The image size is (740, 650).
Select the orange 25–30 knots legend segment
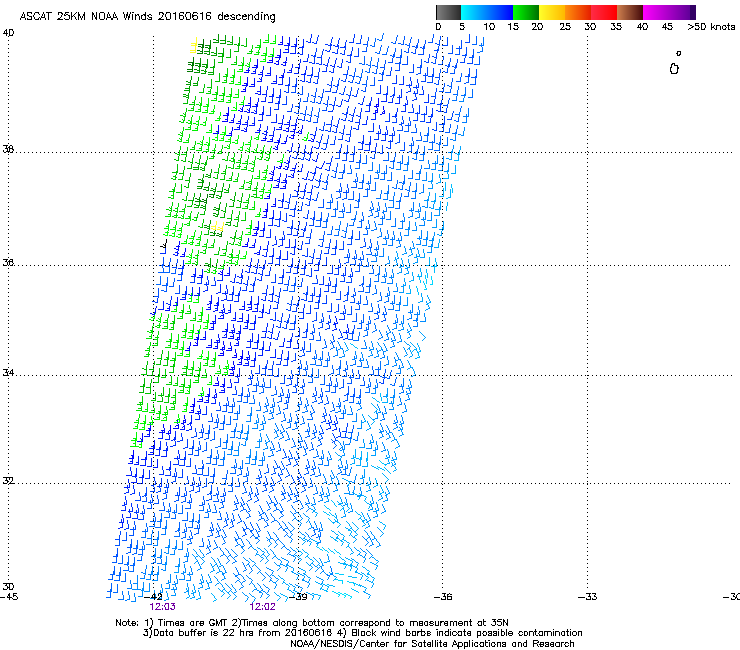point(578,12)
